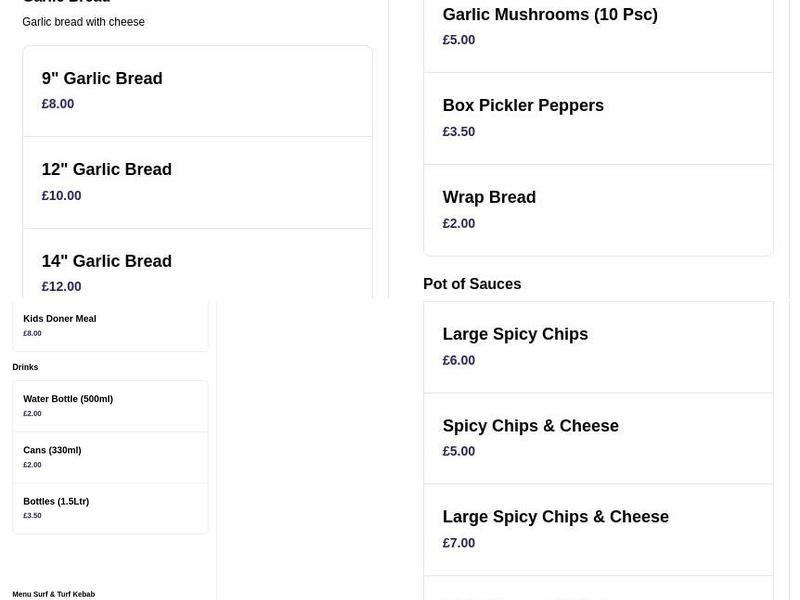
Task: Select Spicy Chips & Cheese
Action: click(x=598, y=437)
